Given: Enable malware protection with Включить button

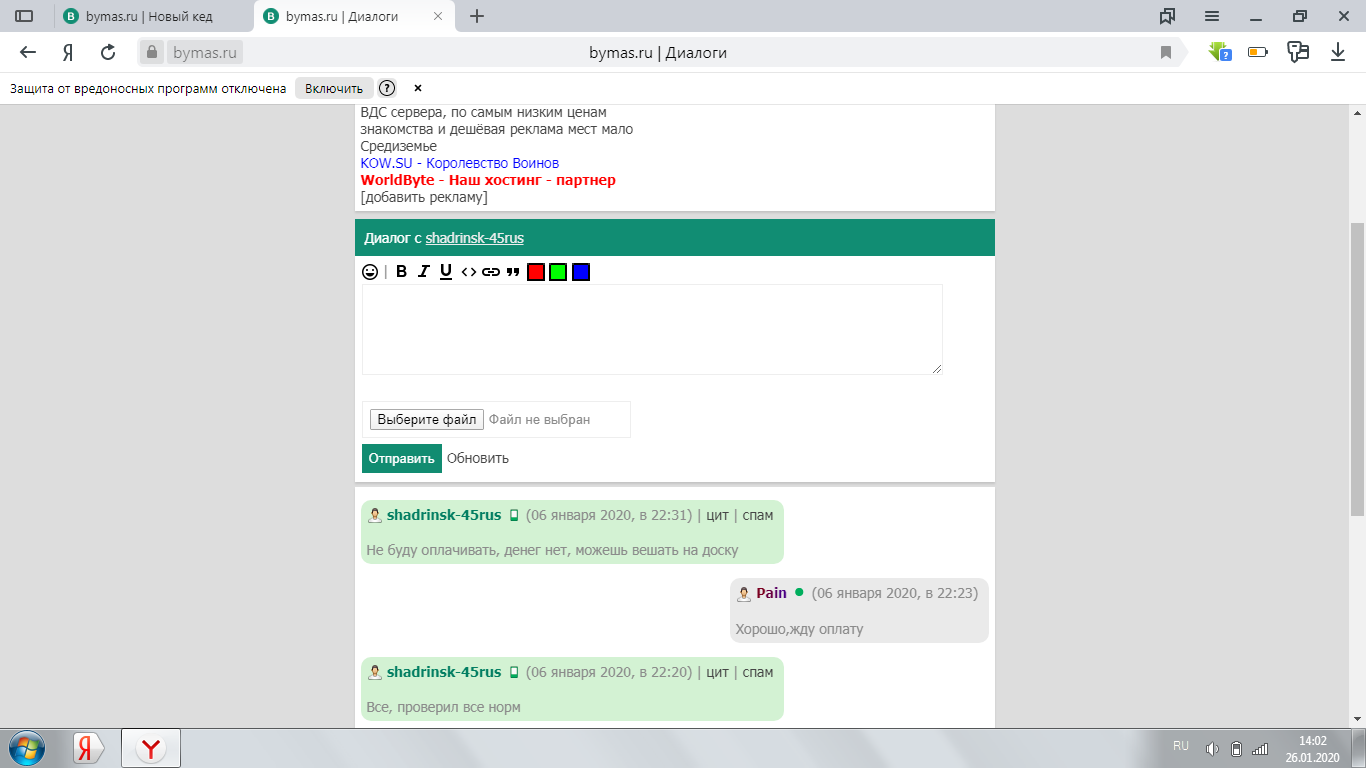Looking at the screenshot, I should pyautogui.click(x=334, y=88).
